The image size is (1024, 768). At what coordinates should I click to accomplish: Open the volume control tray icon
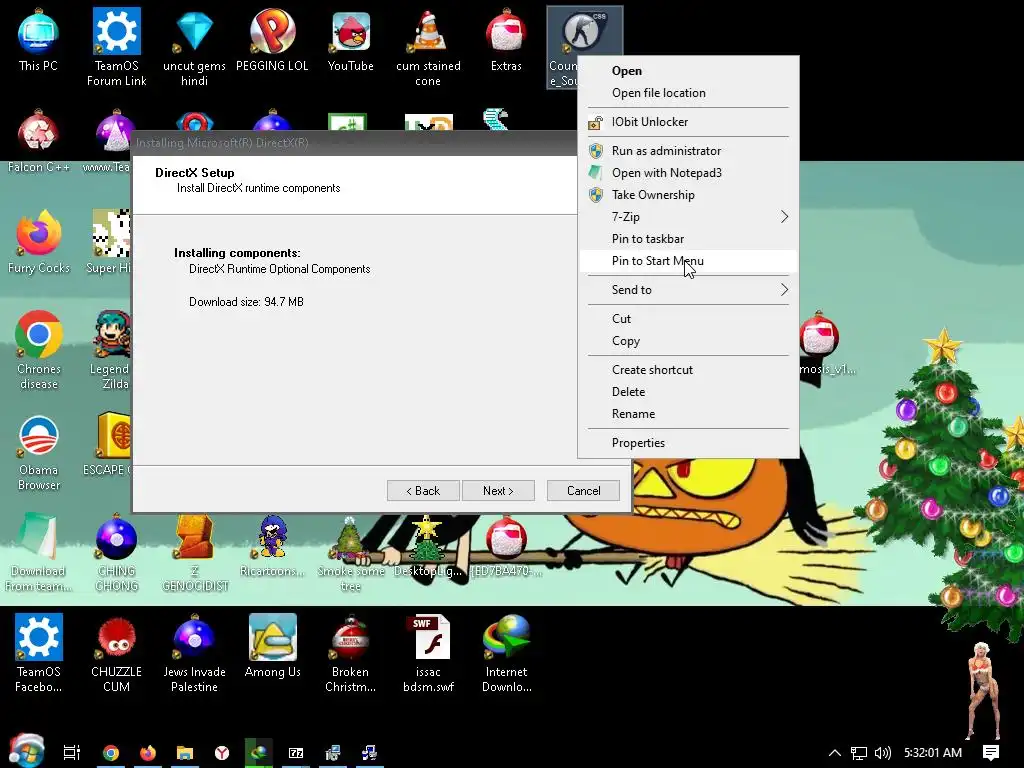pos(883,753)
